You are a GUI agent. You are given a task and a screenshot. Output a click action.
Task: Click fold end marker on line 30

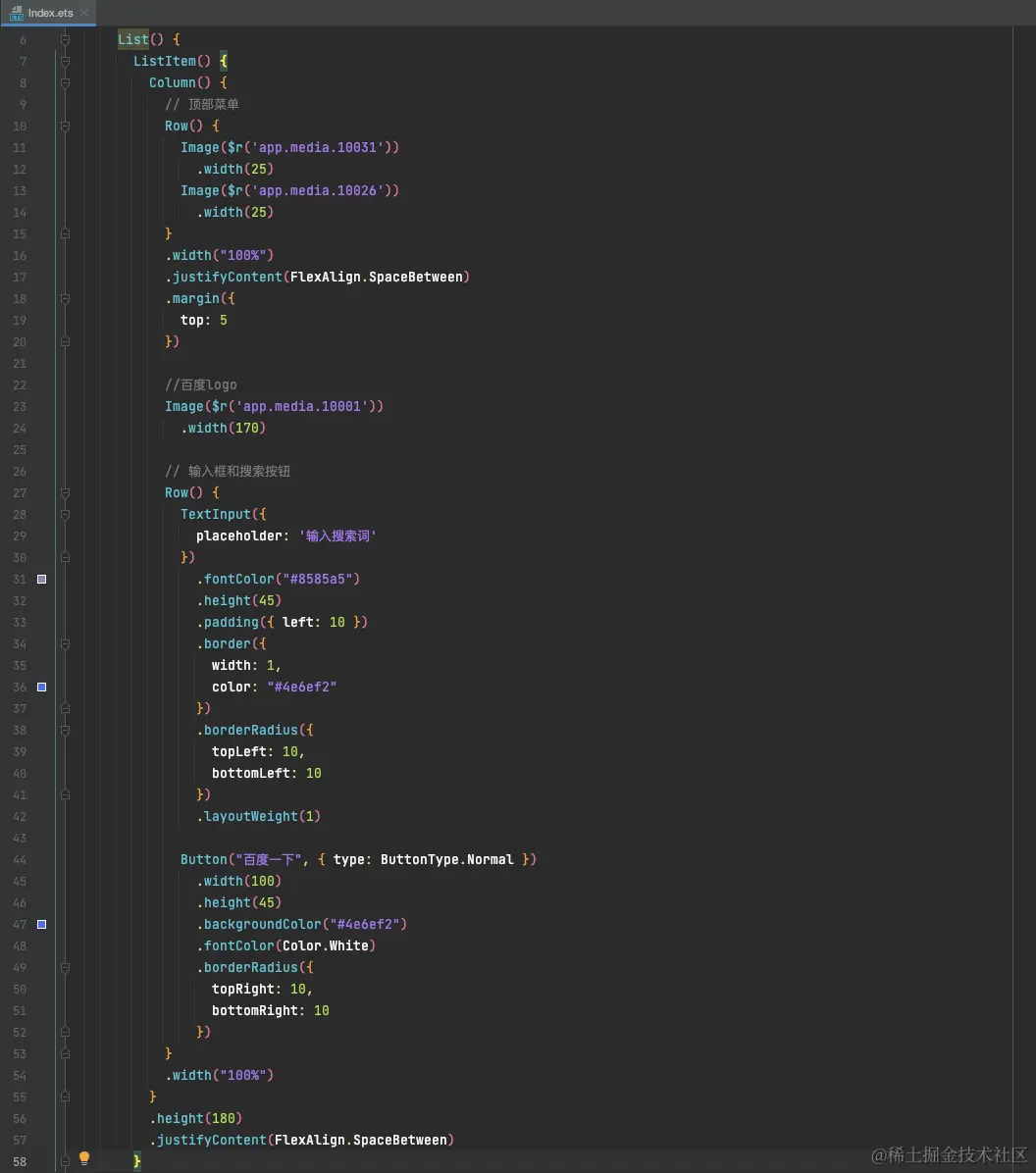pyautogui.click(x=65, y=558)
